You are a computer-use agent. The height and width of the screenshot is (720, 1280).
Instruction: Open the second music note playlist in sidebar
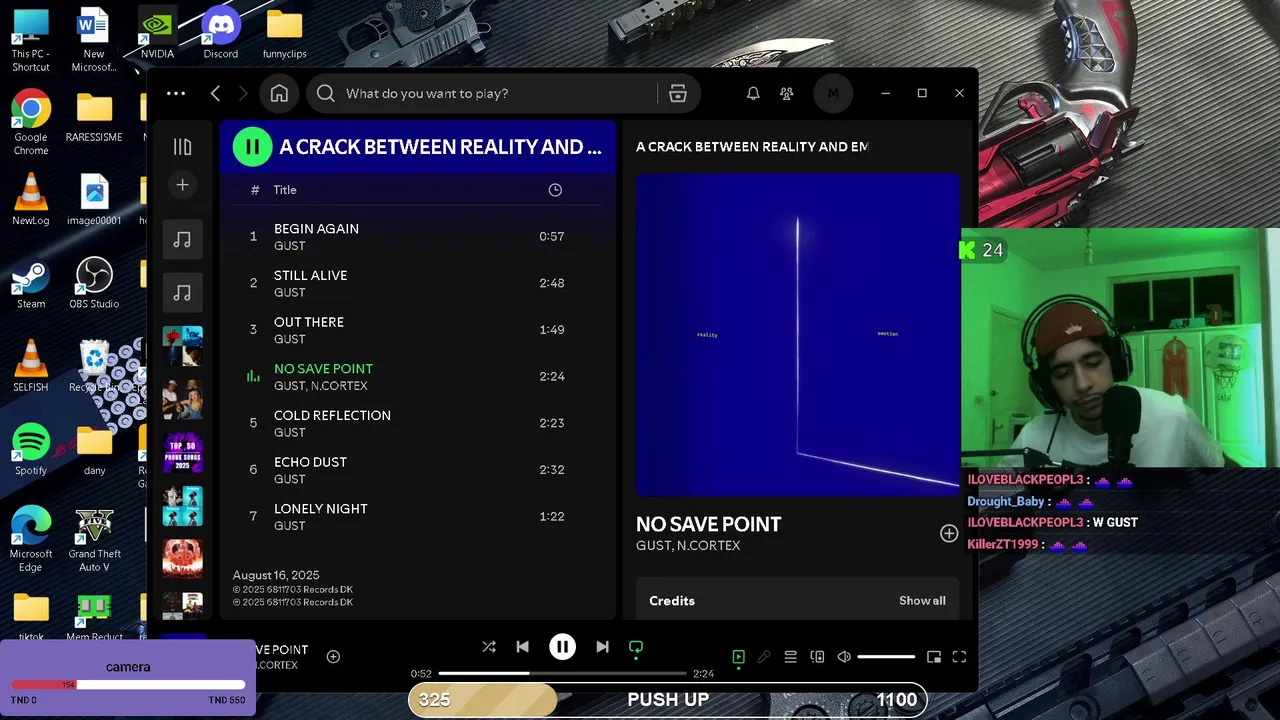[182, 292]
